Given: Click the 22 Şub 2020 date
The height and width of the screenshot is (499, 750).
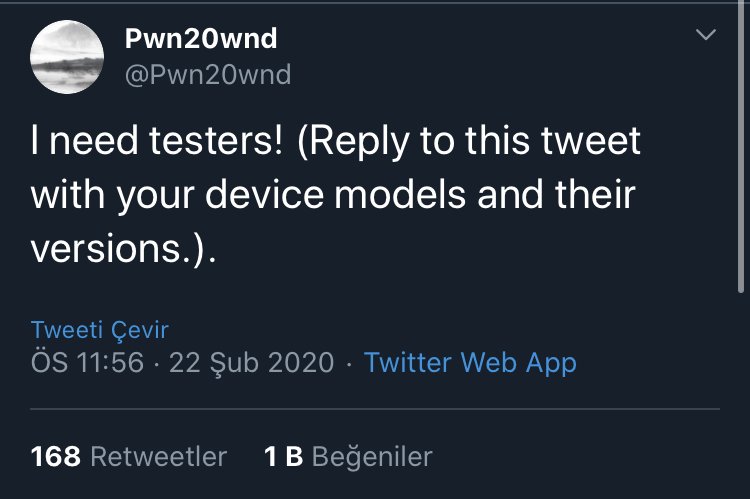Looking at the screenshot, I should click(252, 362).
